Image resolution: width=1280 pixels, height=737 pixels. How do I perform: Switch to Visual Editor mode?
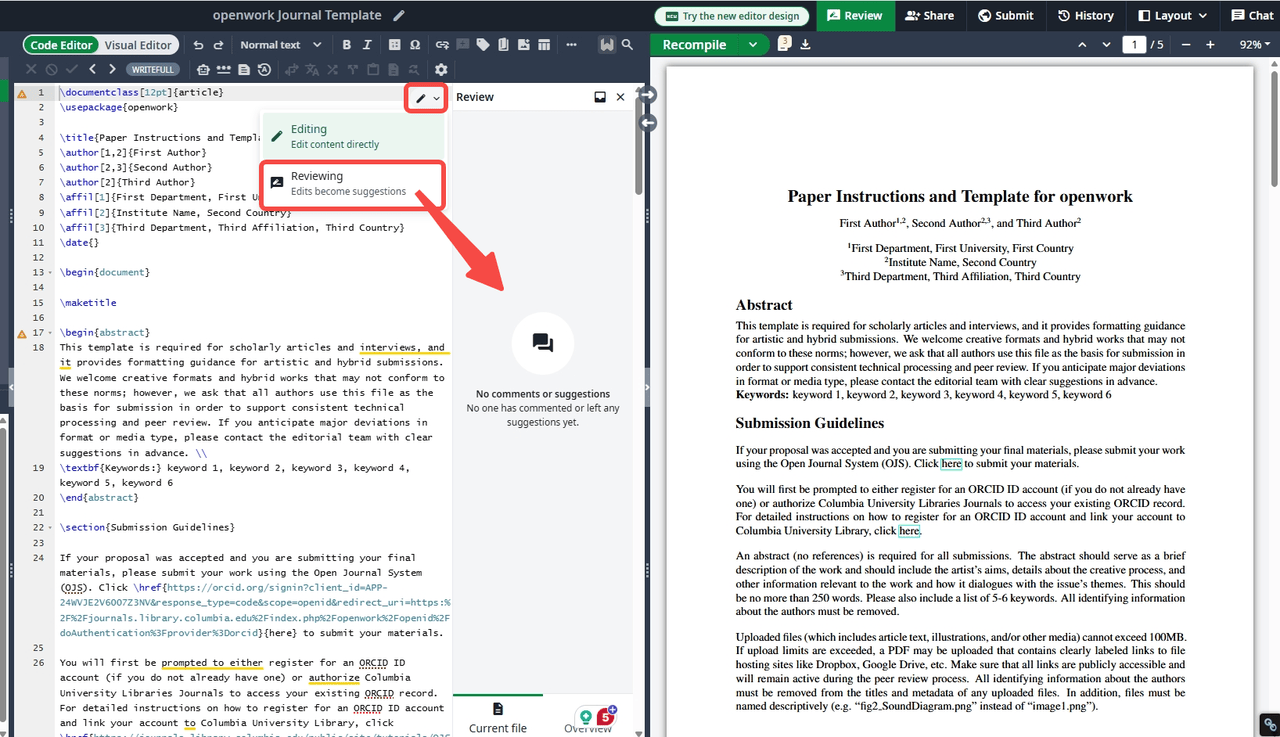coord(138,45)
